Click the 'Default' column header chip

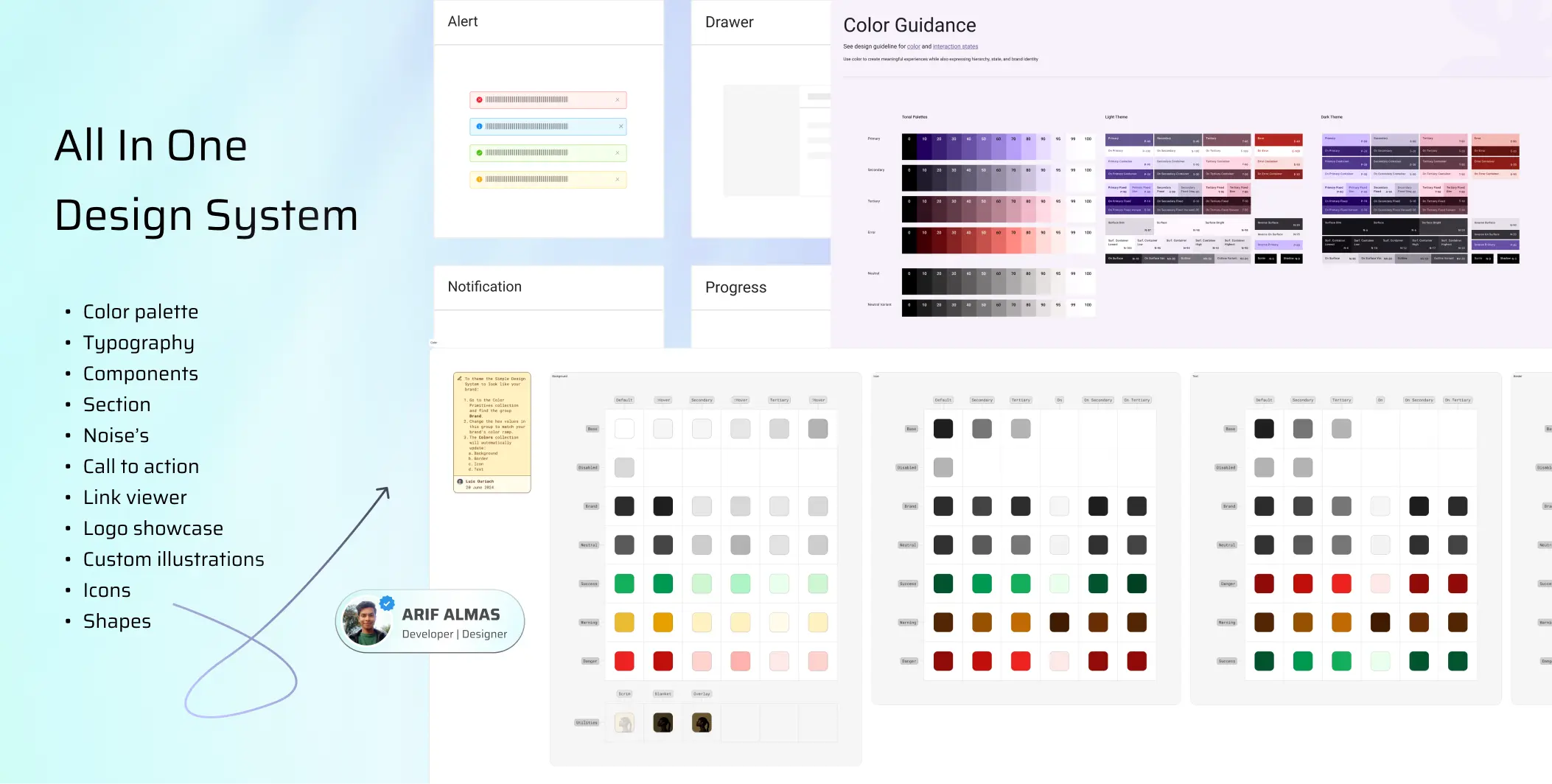(623, 399)
